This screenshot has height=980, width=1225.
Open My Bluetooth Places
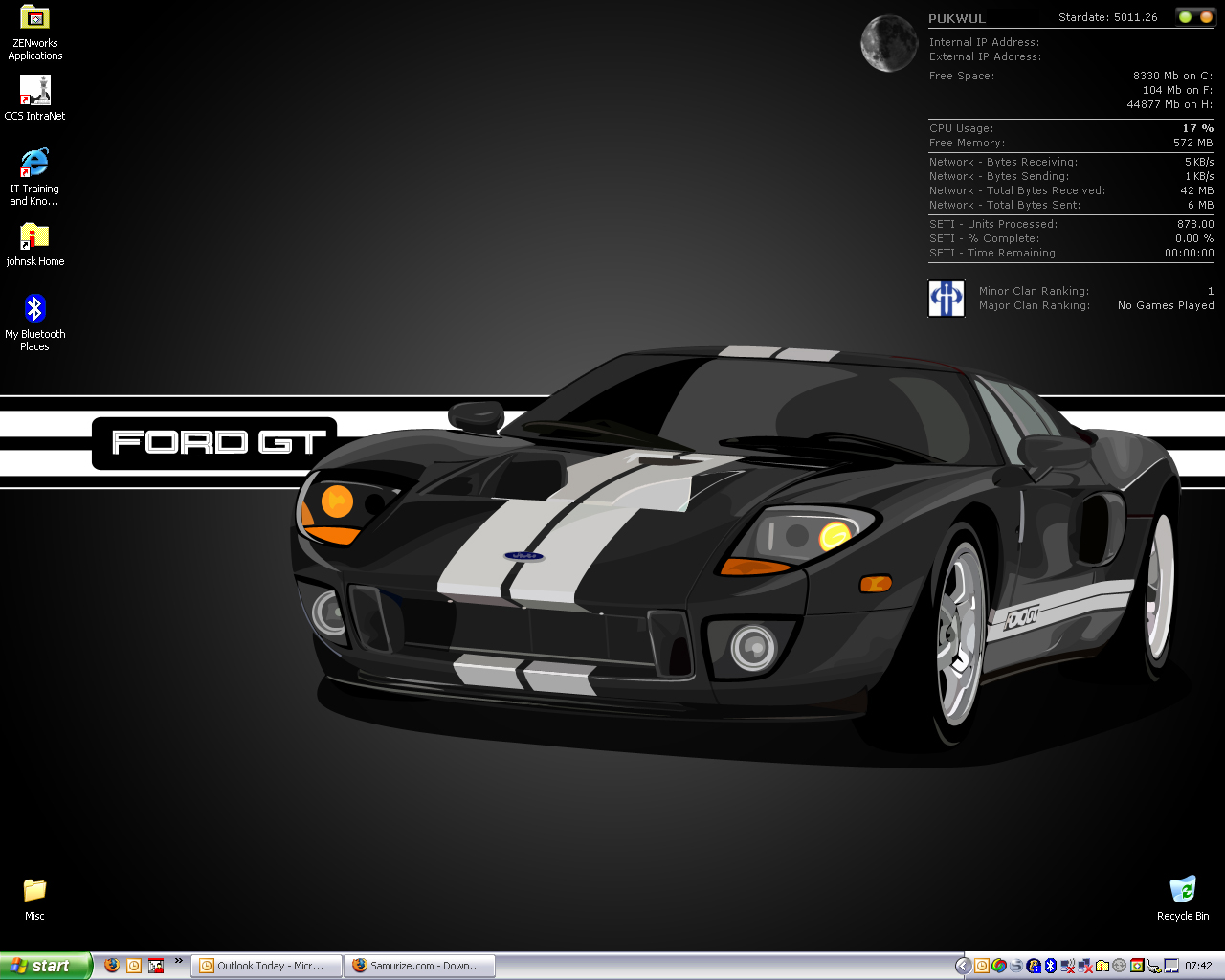[x=34, y=323]
